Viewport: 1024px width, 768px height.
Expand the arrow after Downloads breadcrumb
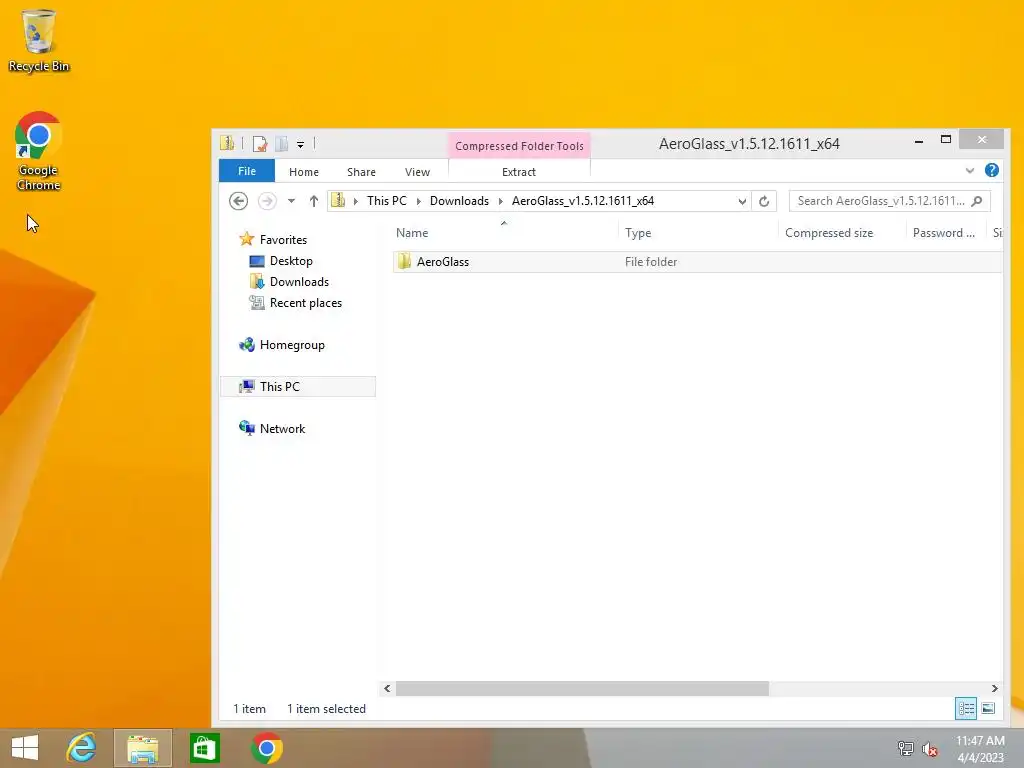(501, 201)
